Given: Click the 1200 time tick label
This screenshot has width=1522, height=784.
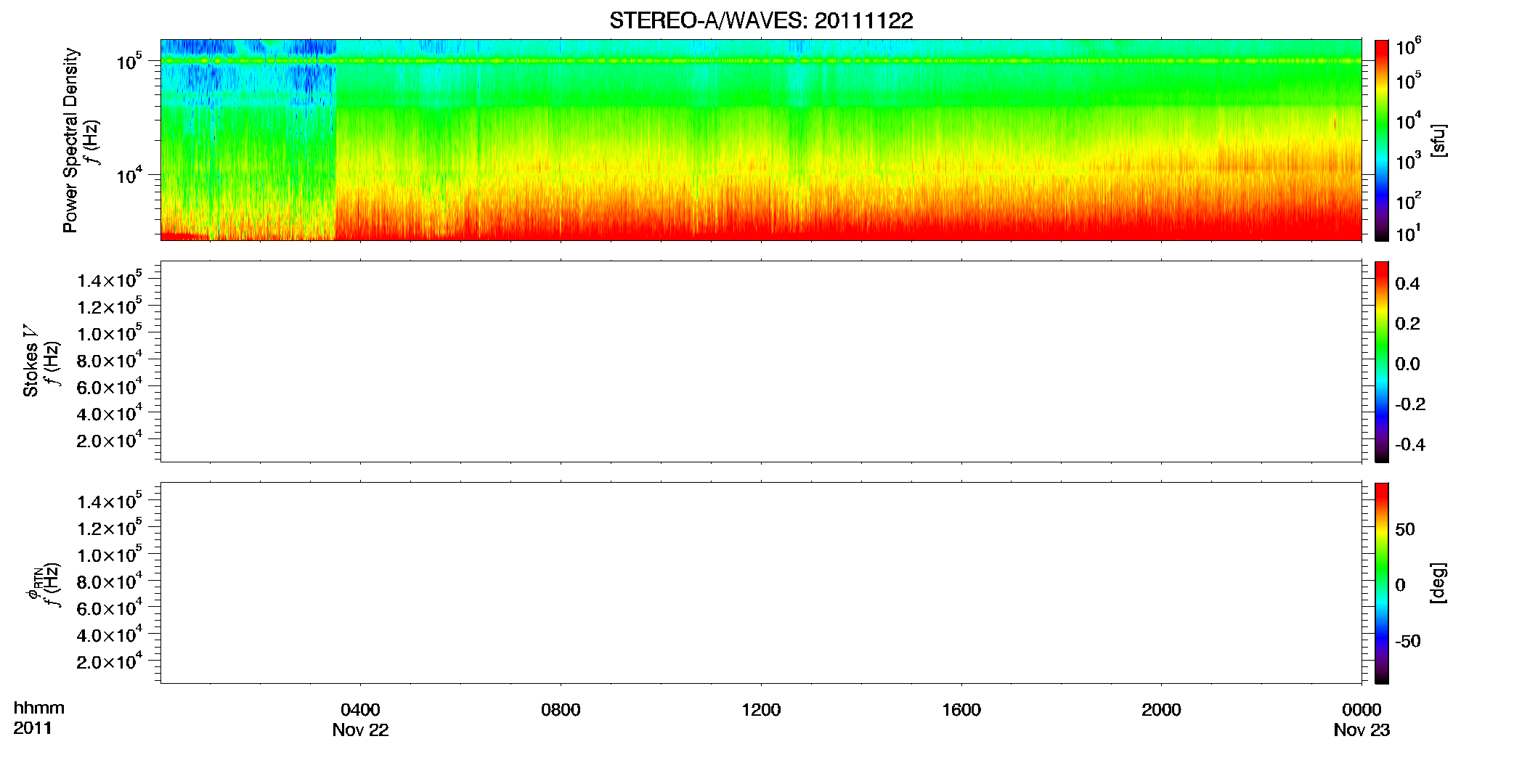Looking at the screenshot, I should coord(761,709).
